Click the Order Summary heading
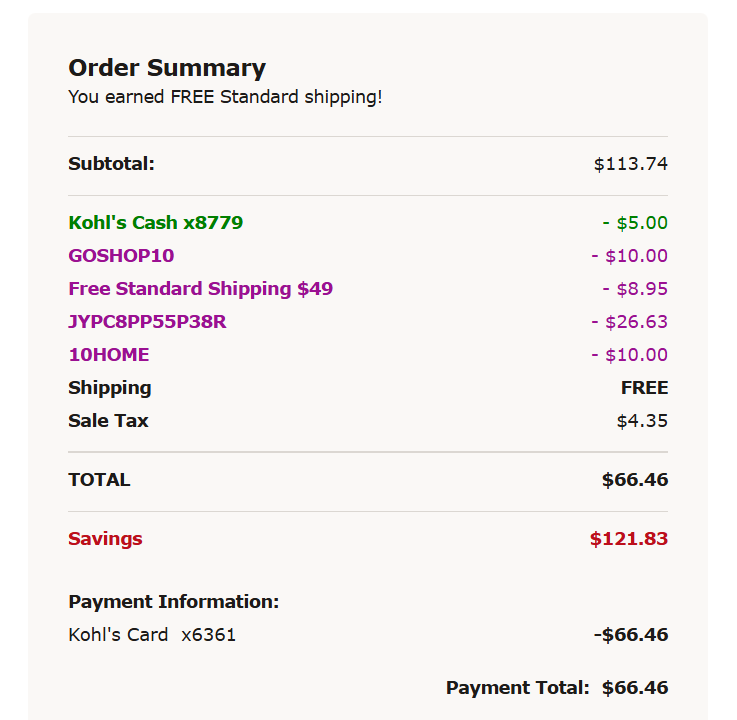The image size is (737, 720). pyautogui.click(x=167, y=68)
